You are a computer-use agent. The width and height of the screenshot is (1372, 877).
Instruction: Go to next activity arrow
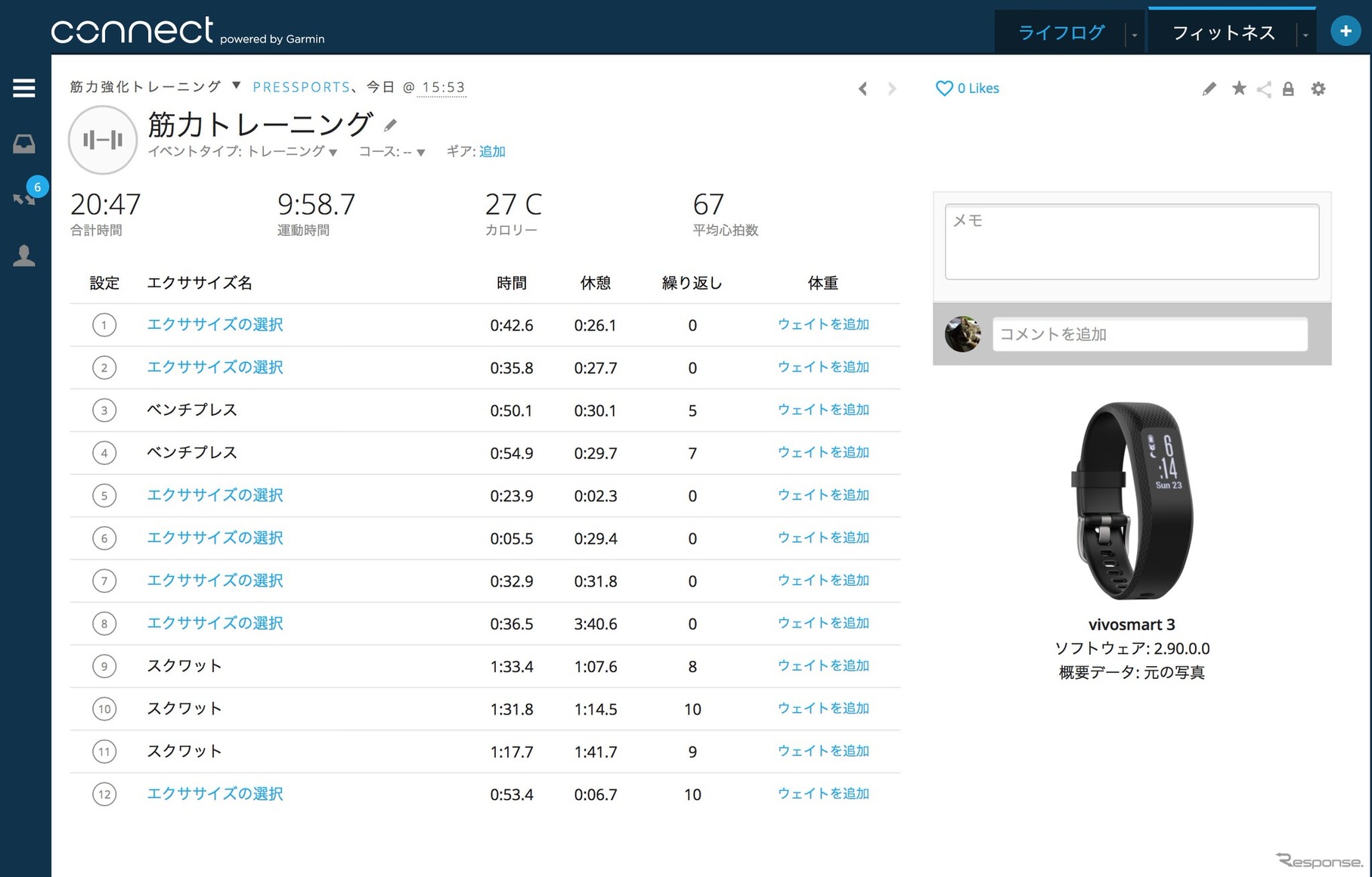point(892,89)
